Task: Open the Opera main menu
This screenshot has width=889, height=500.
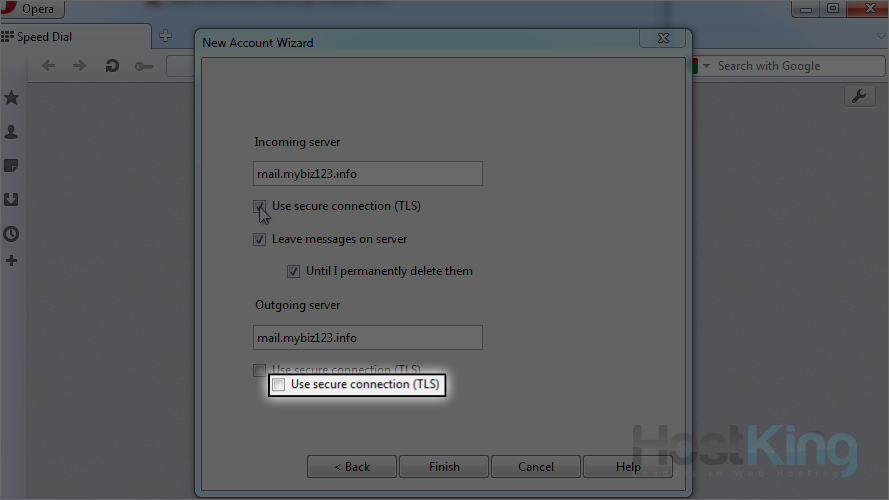Action: pyautogui.click(x=32, y=9)
